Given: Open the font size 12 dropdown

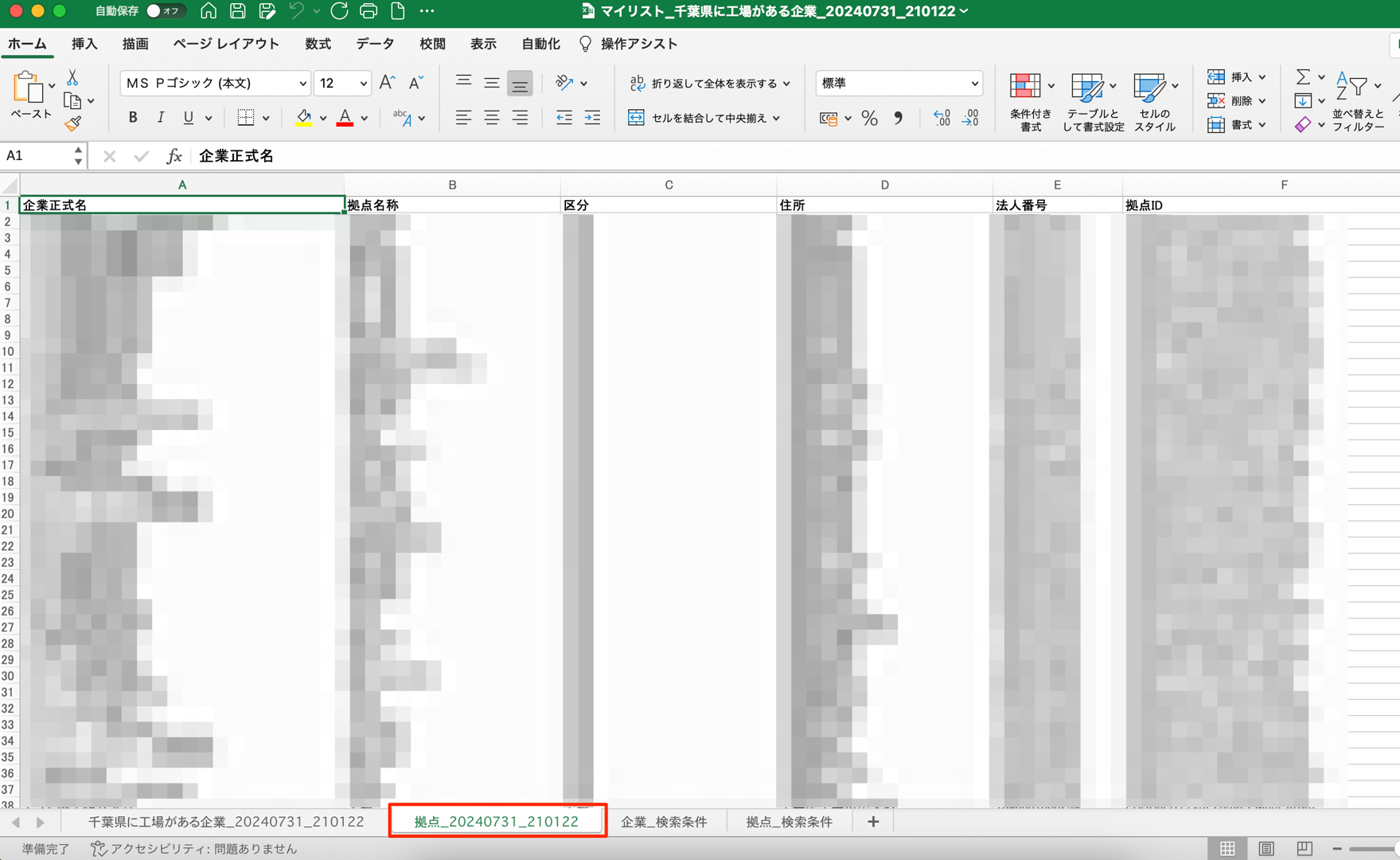Looking at the screenshot, I should point(363,84).
